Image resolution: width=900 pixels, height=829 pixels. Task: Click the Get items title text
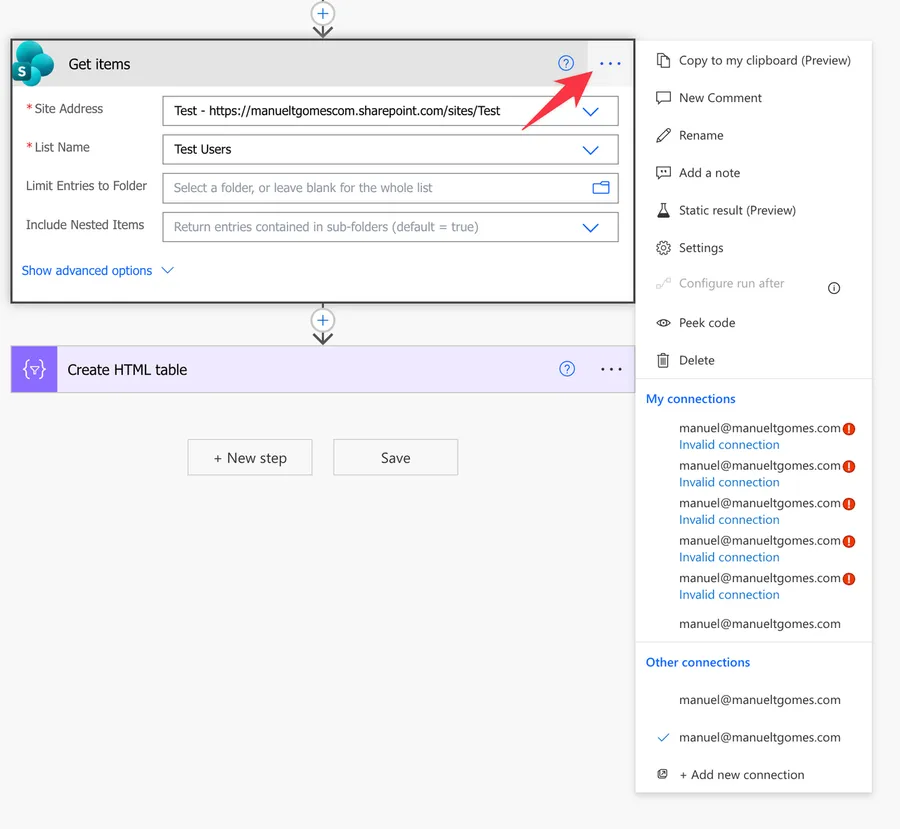[99, 64]
